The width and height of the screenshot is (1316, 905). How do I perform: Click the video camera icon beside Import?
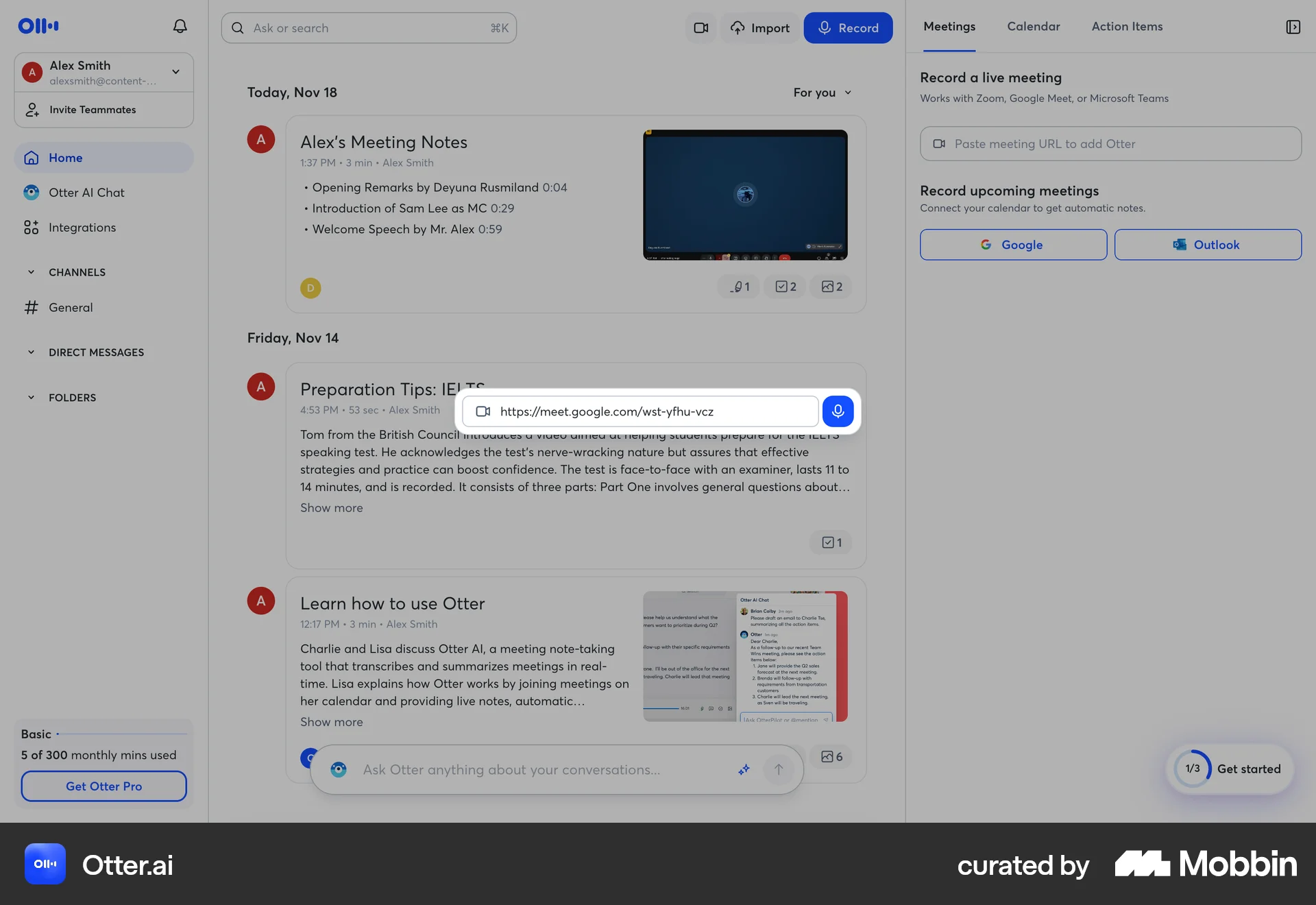700,28
